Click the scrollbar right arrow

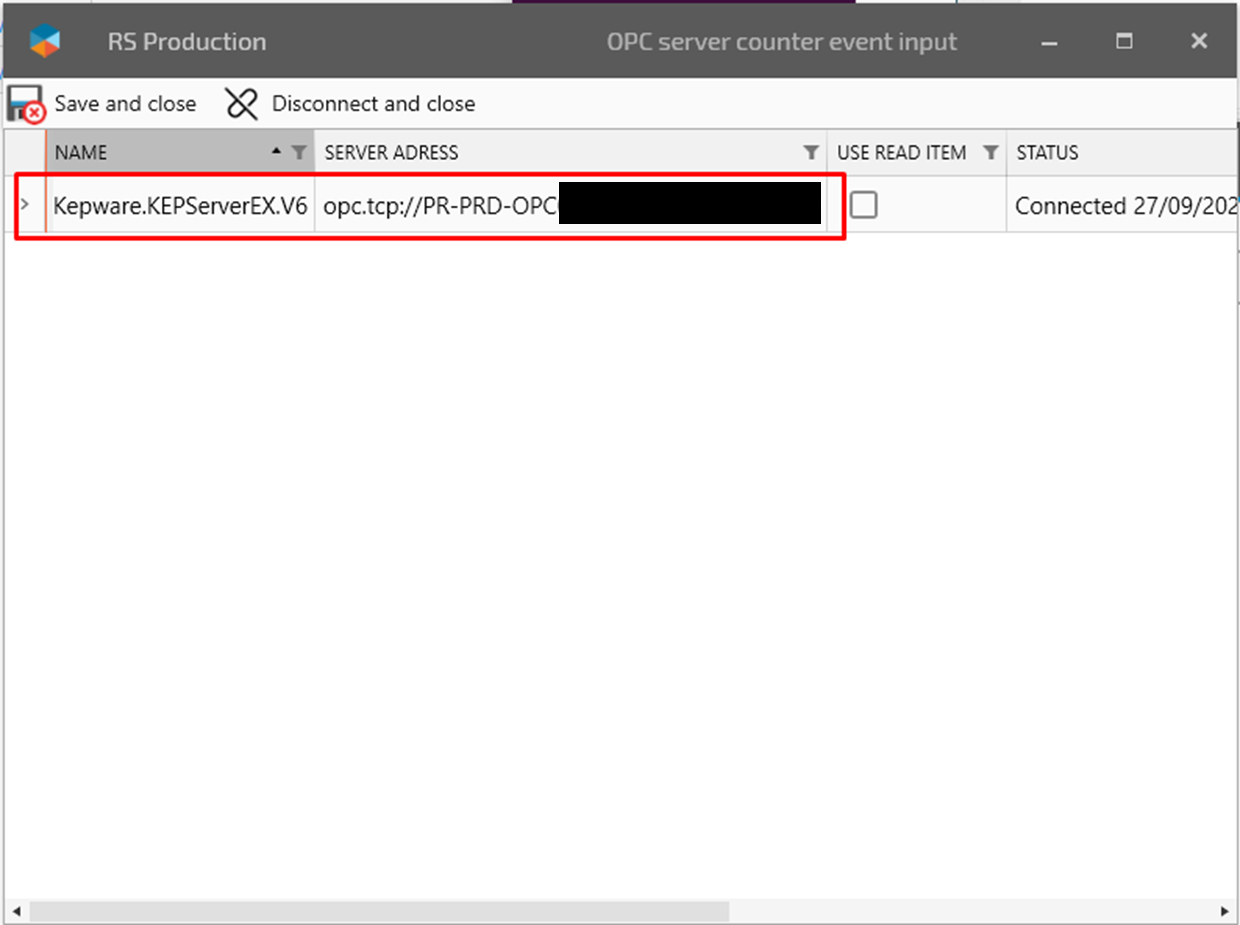point(1223,911)
